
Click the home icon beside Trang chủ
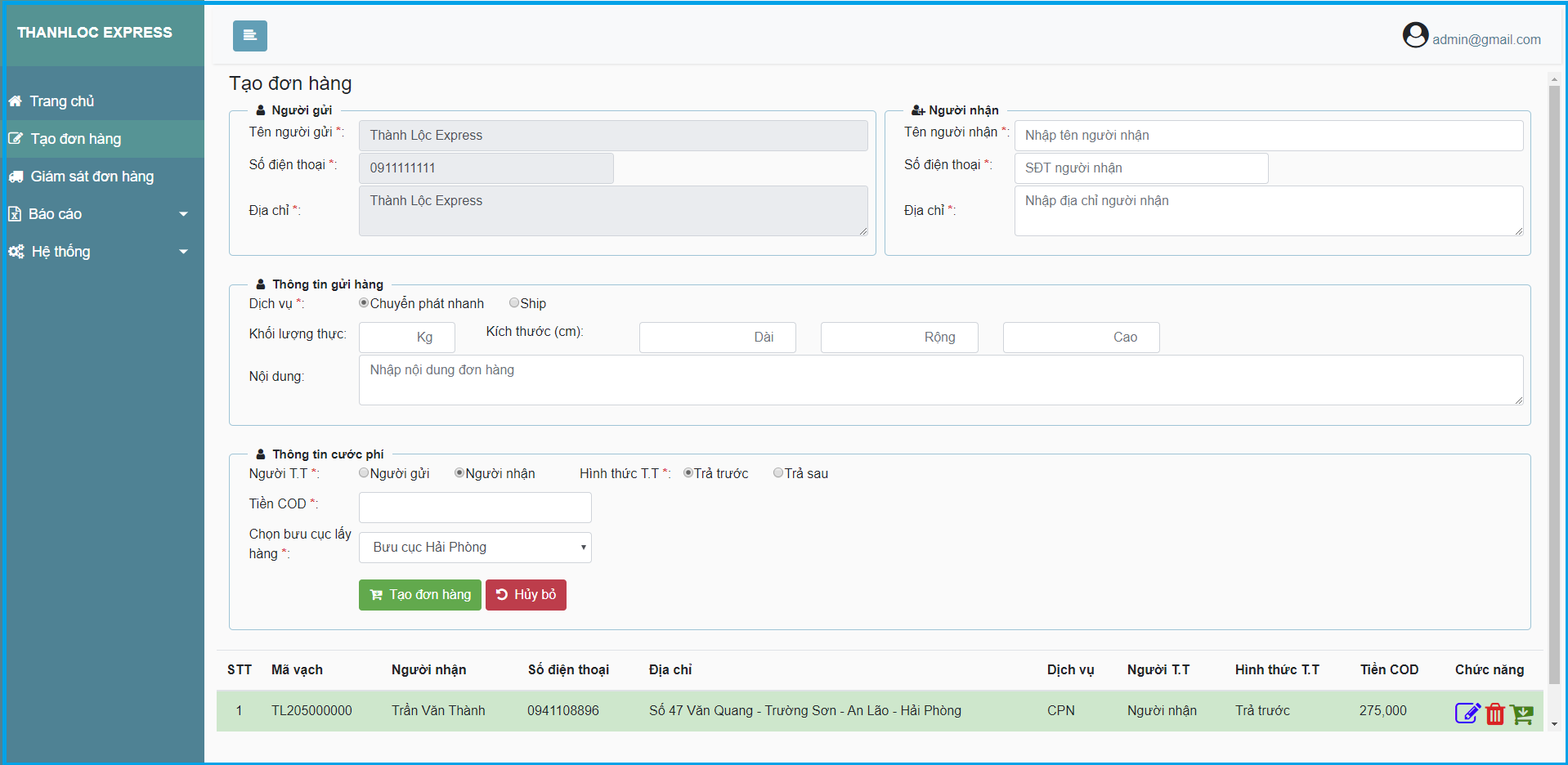pyautogui.click(x=16, y=101)
